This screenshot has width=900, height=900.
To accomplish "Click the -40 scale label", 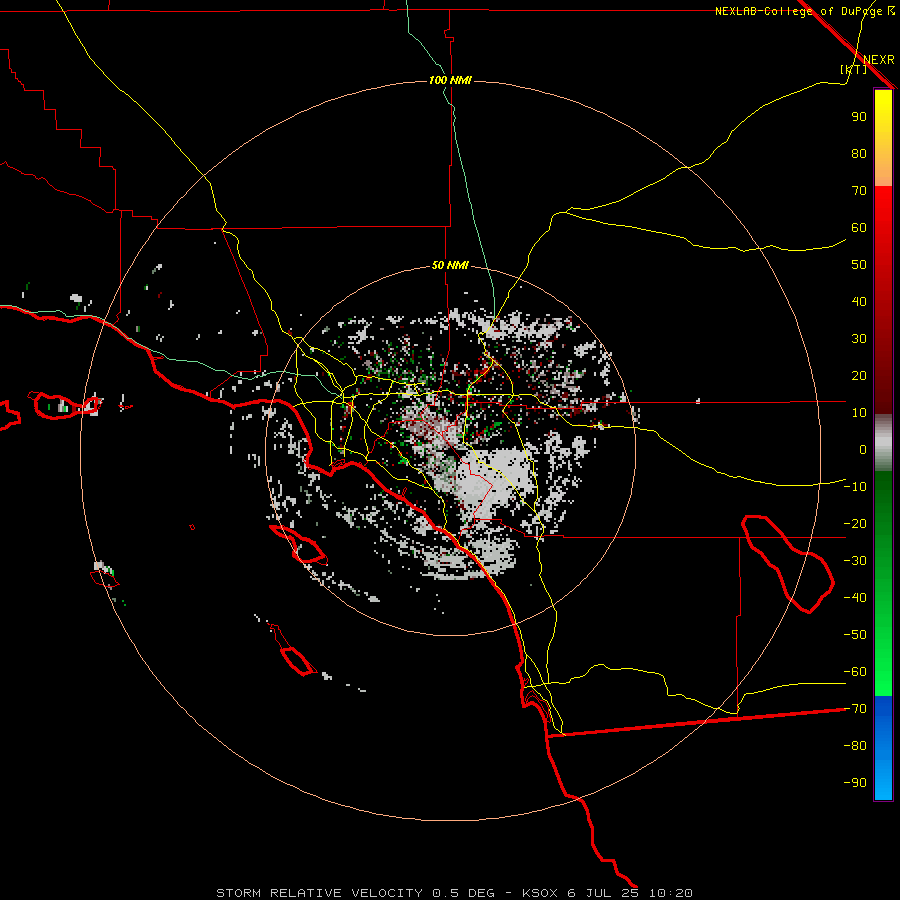I will point(855,598).
